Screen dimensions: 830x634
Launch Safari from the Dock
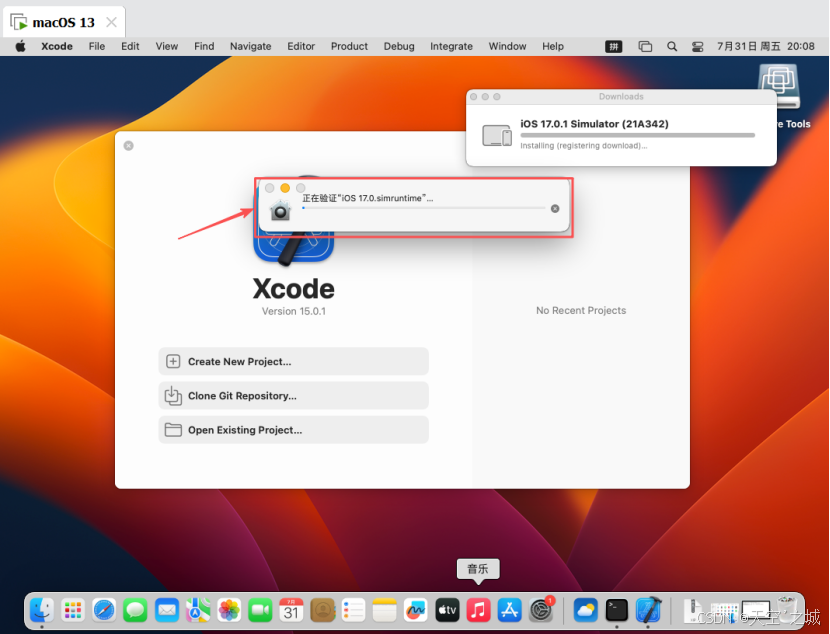104,610
